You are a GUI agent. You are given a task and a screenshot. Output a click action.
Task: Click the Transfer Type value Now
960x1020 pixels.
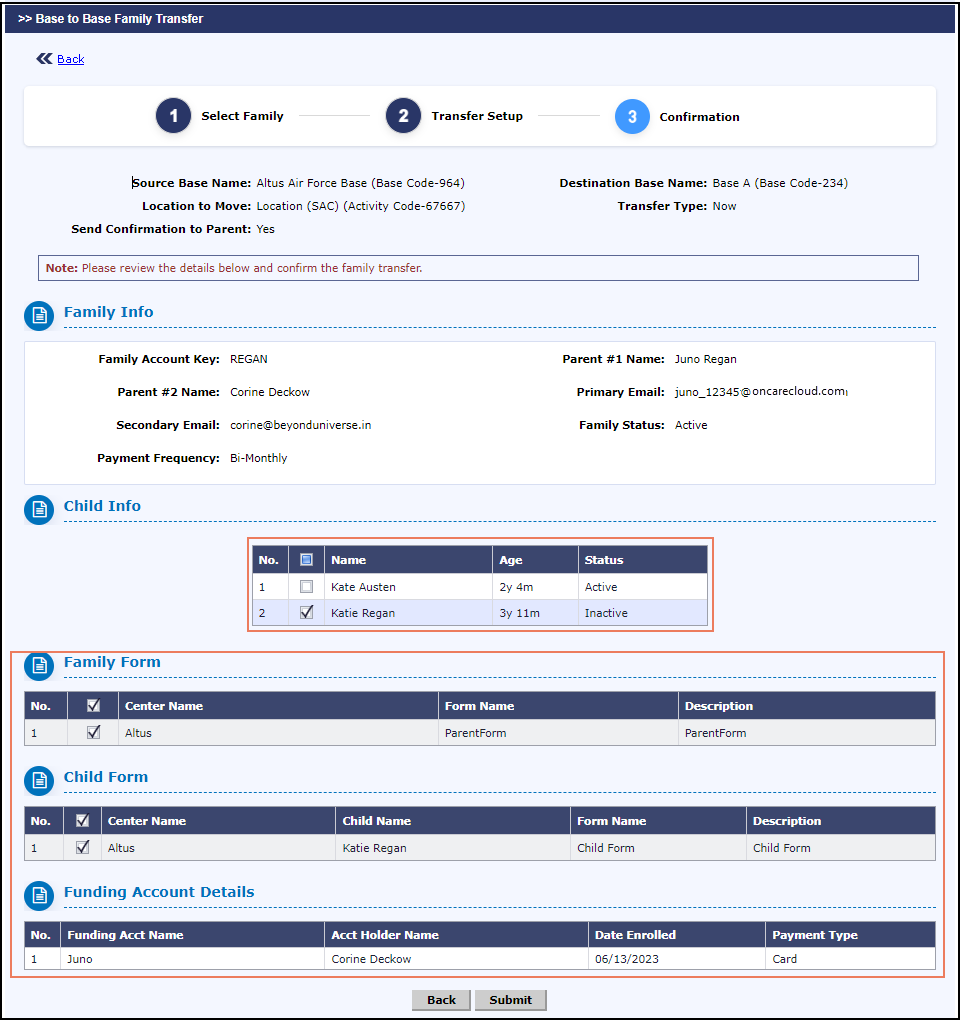[x=724, y=206]
